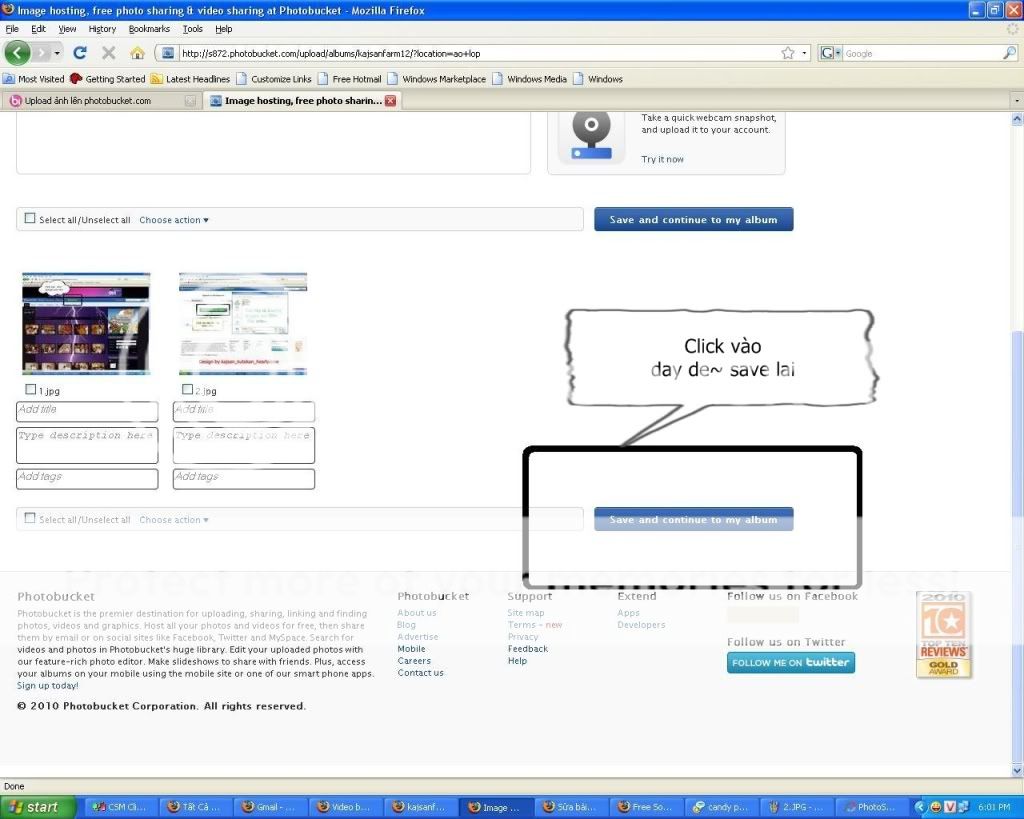Open the Latest Headlines feed bookmark

pyautogui.click(x=190, y=79)
